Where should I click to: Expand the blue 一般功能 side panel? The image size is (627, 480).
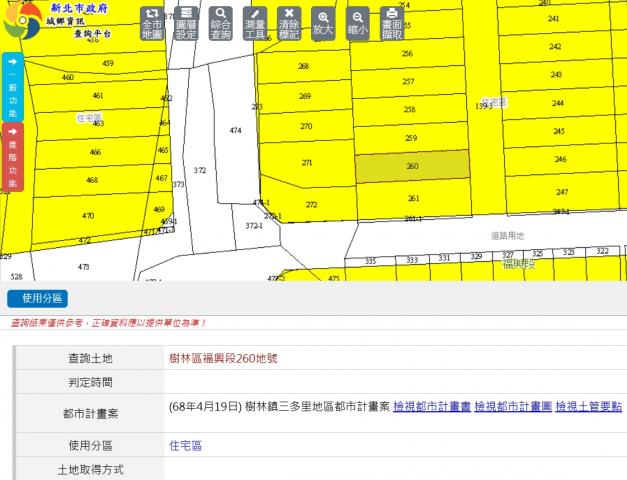coord(12,88)
